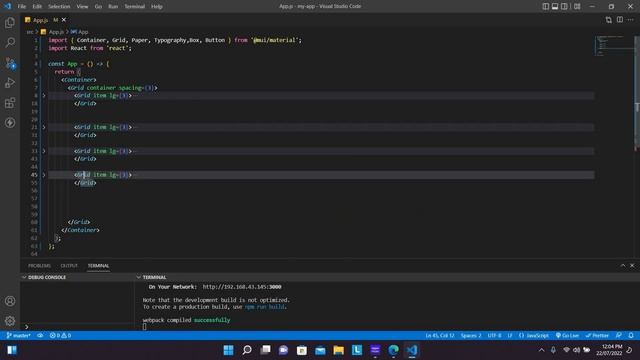The width and height of the screenshot is (640, 360).
Task: Open the Extensions view
Action: click(10, 103)
